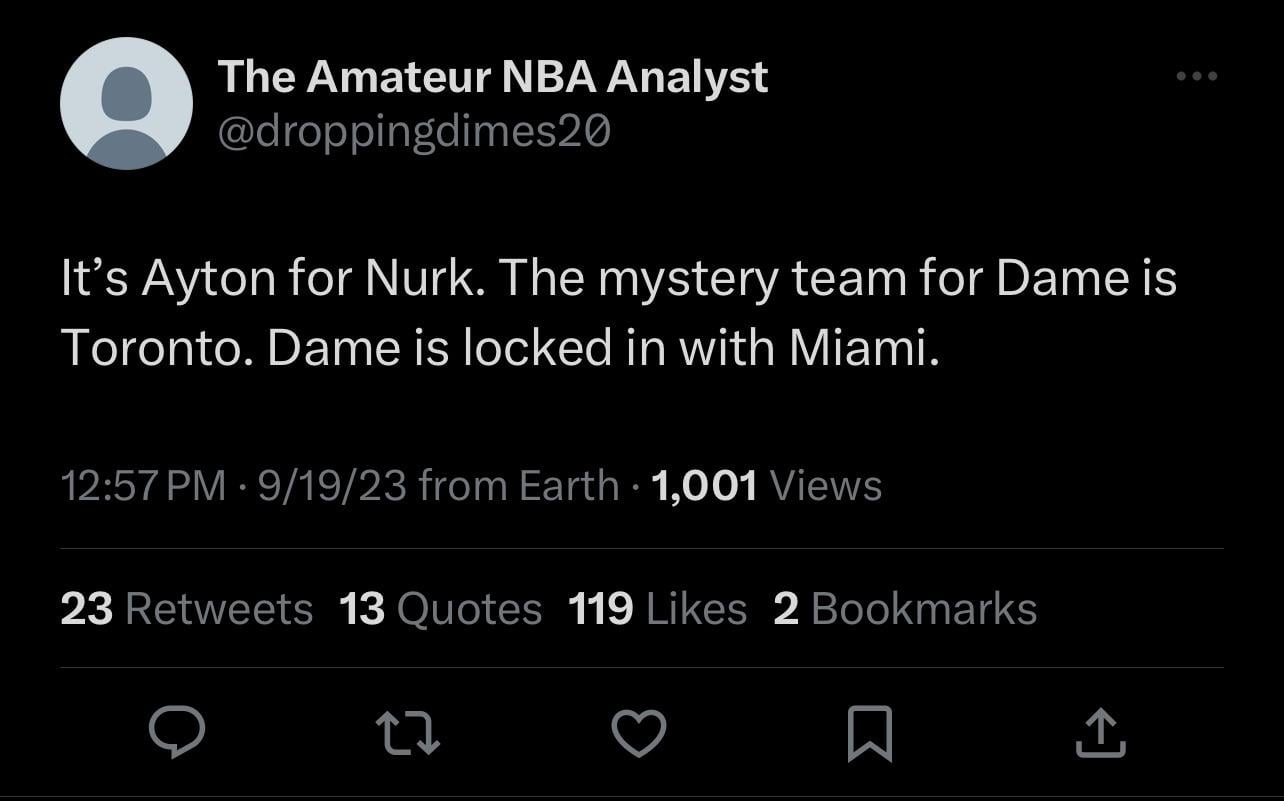Like the tweet with the heart icon
The width and height of the screenshot is (1284, 801).
coord(638,732)
